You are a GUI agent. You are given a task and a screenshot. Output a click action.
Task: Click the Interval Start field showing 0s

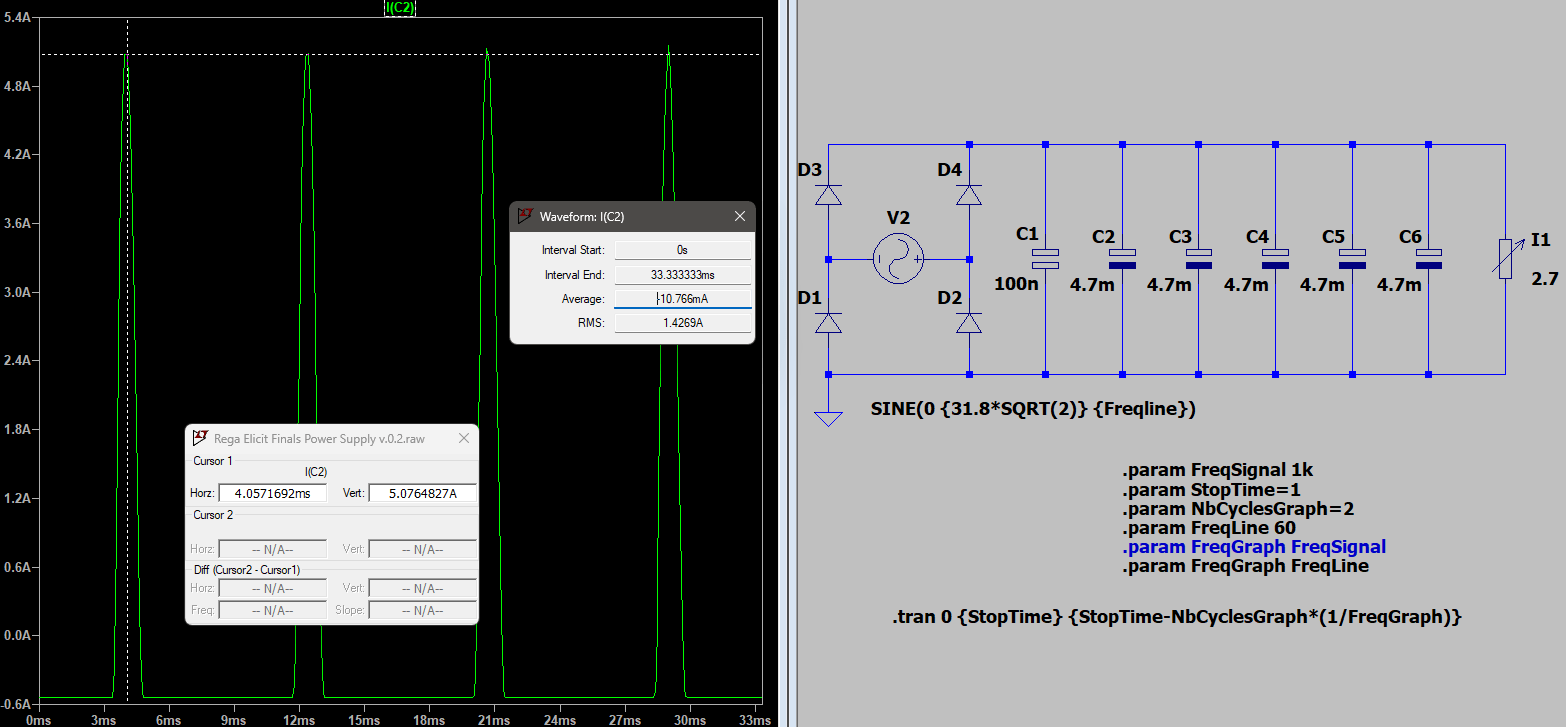click(682, 250)
